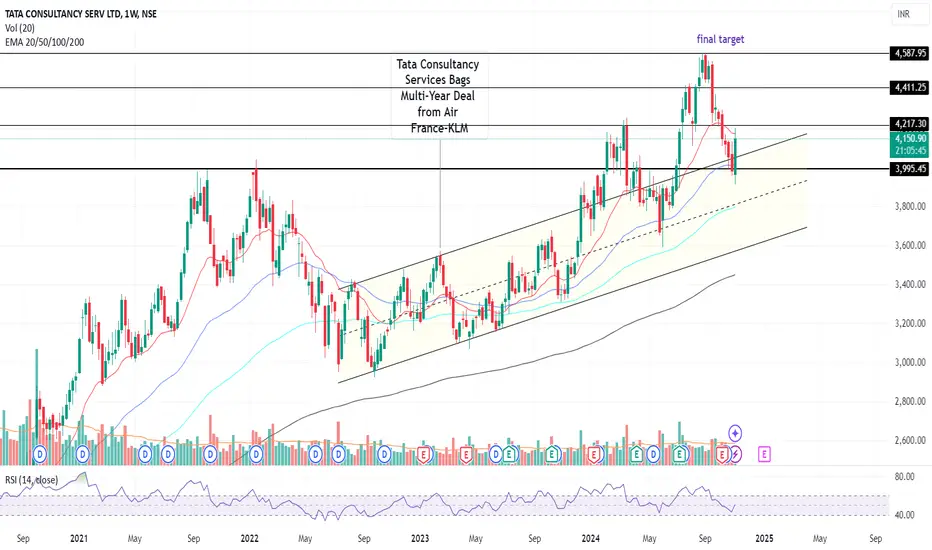Click the 3,800.00 price axis value

click(x=910, y=206)
